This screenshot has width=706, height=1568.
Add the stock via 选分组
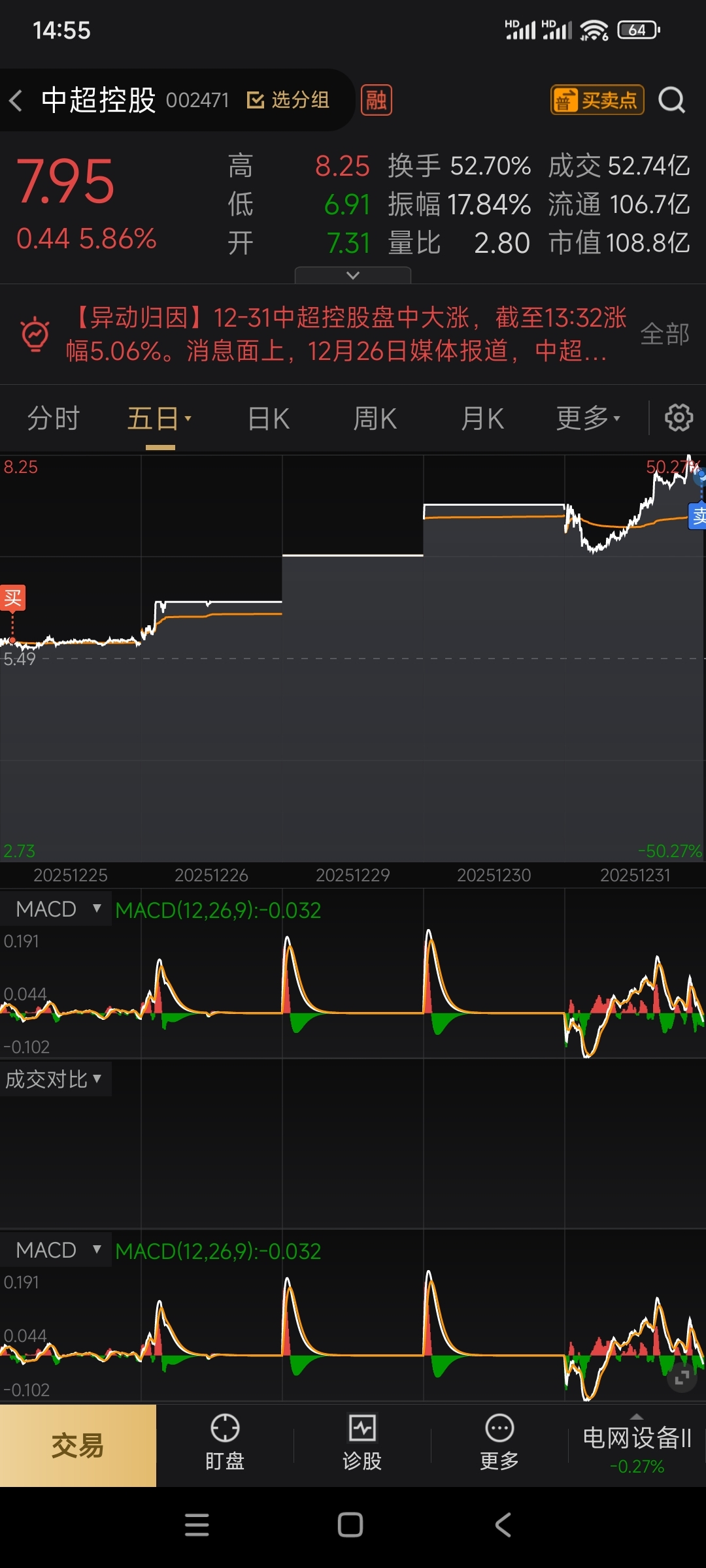point(288,100)
